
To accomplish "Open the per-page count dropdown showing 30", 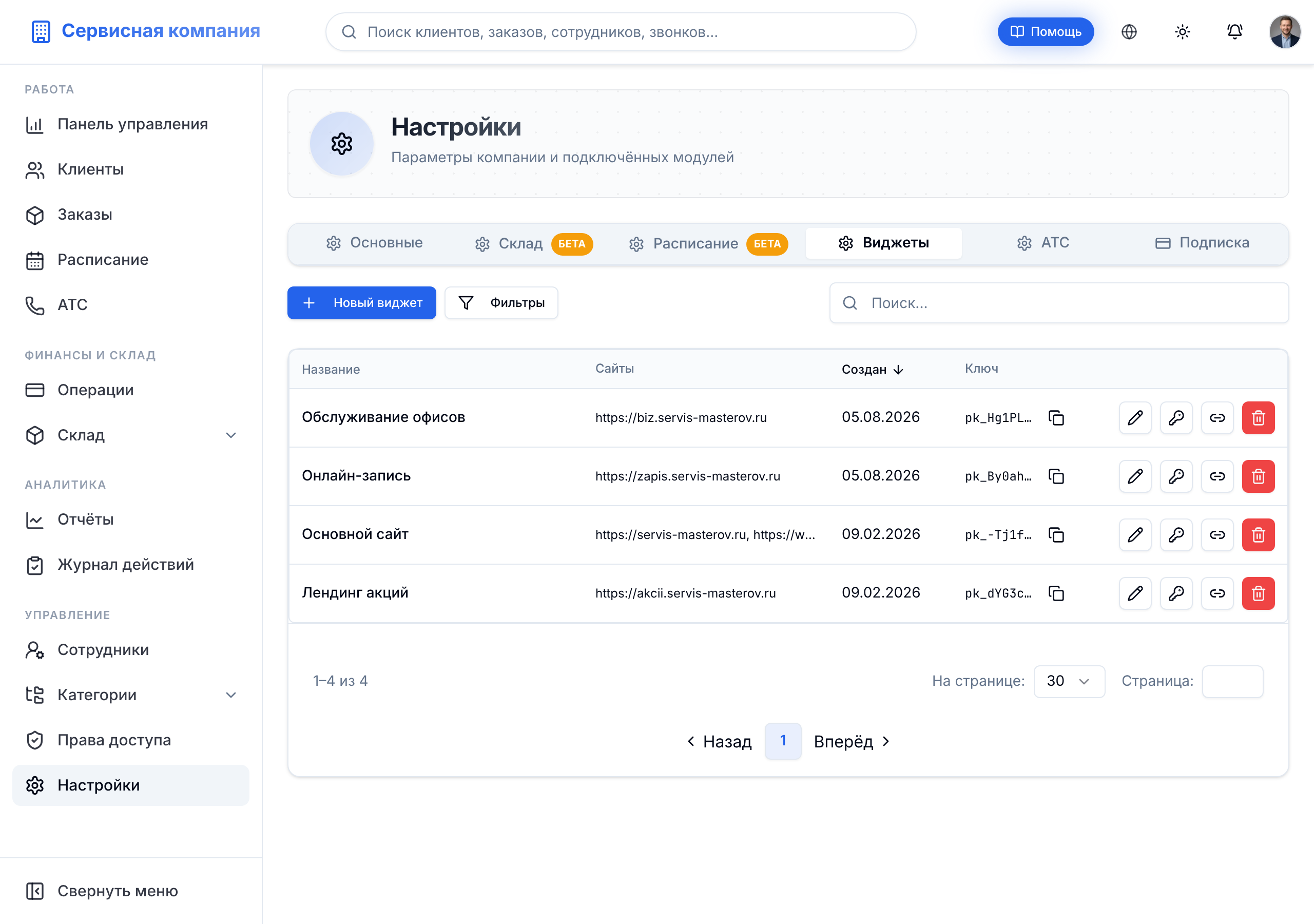I will [x=1069, y=681].
